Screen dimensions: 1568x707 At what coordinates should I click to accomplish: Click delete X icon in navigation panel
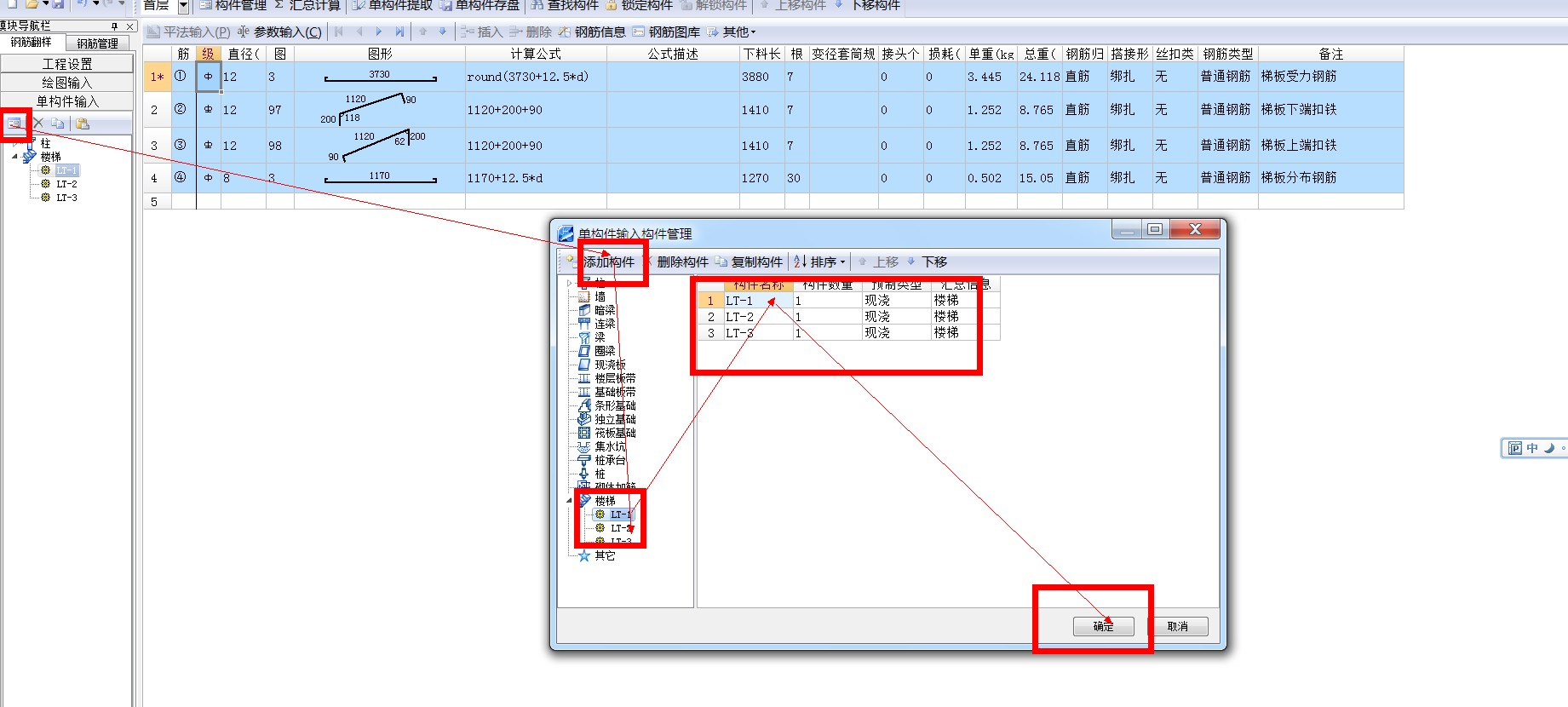coord(37,124)
